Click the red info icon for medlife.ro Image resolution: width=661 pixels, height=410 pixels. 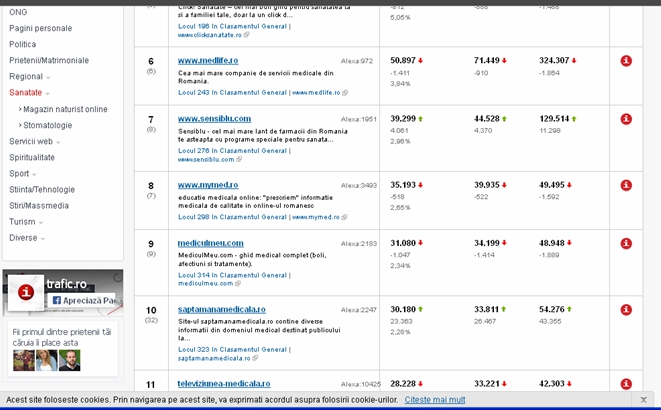(626, 61)
